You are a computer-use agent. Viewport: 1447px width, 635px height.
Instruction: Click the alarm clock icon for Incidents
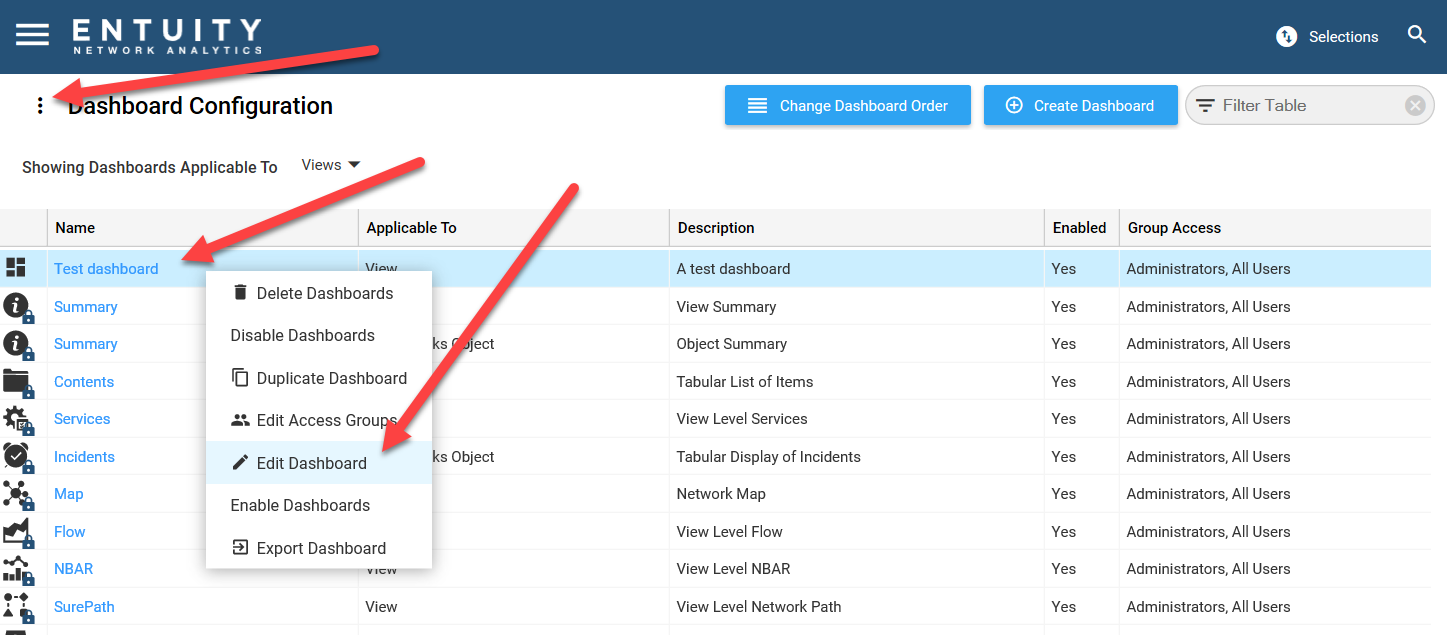[x=18, y=457]
